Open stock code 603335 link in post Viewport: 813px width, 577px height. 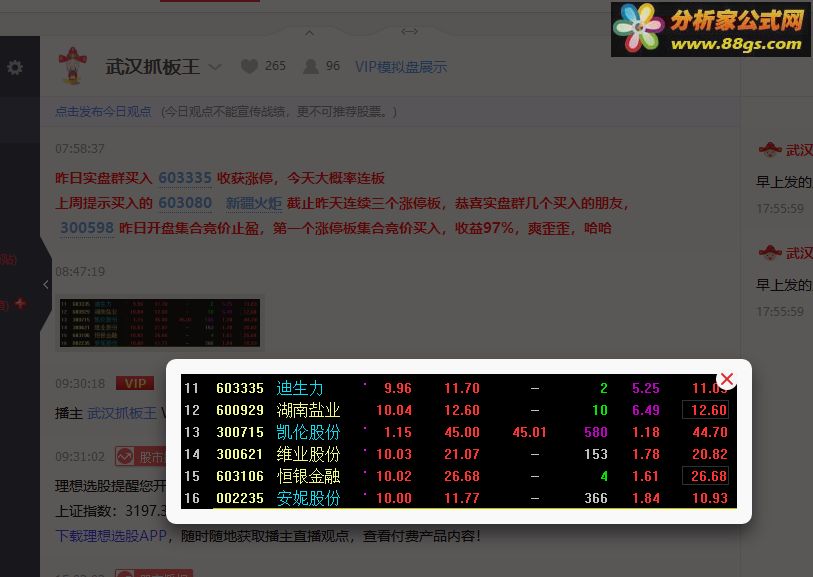(x=185, y=178)
